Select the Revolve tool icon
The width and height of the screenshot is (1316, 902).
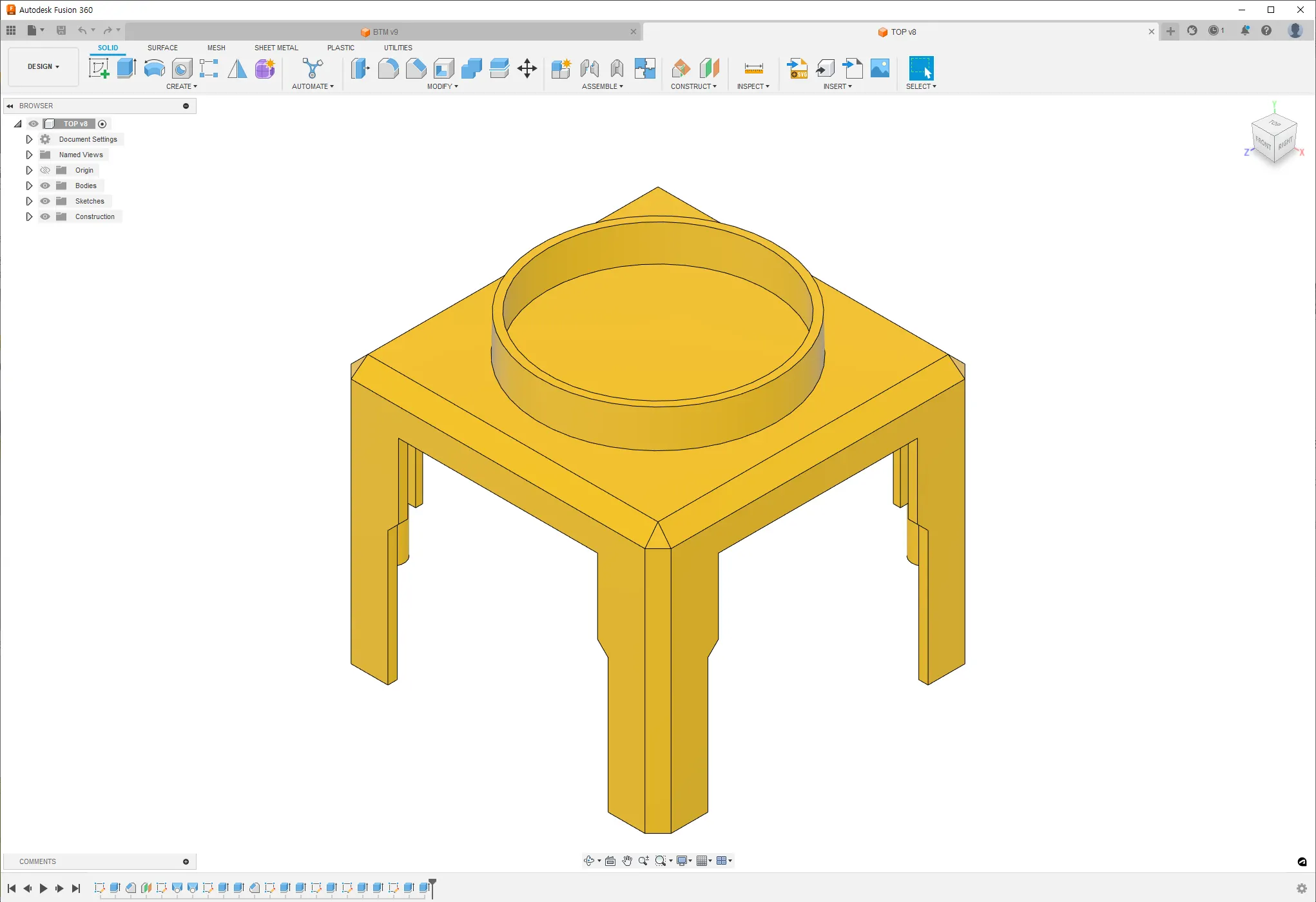pos(154,68)
